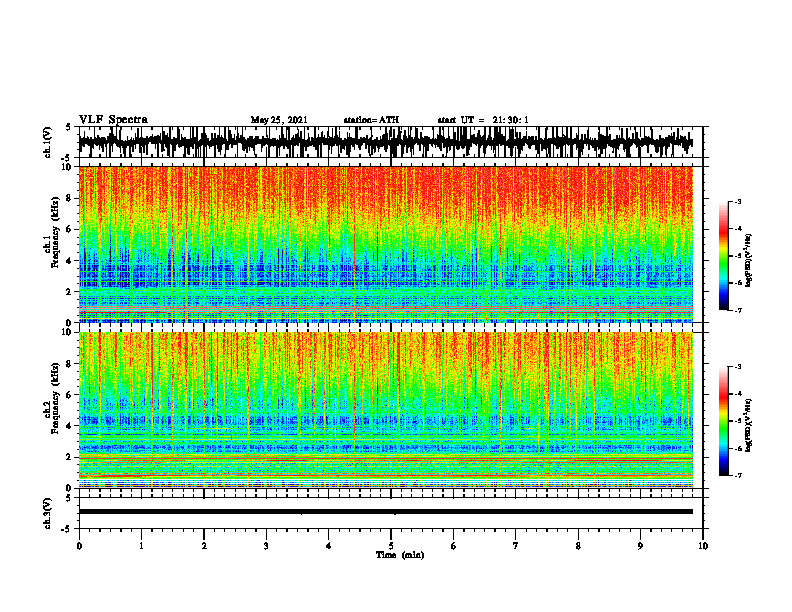Click the log(PSD) label beside ch.1 color bar
The height and width of the screenshot is (612, 792).
tap(749, 261)
